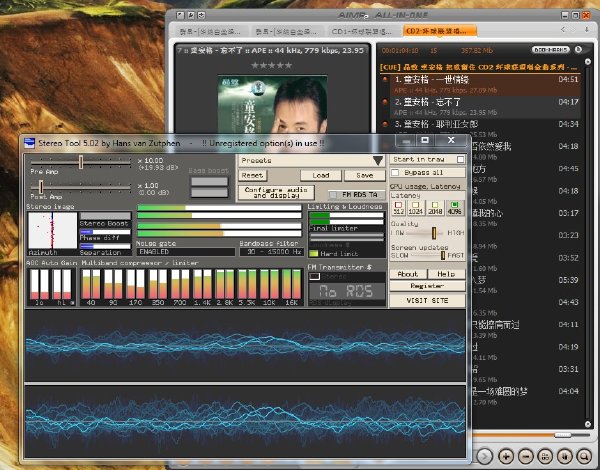Image resolution: width=600 pixels, height=470 pixels.
Task: Click VISIT SITE button
Action: coord(427,300)
